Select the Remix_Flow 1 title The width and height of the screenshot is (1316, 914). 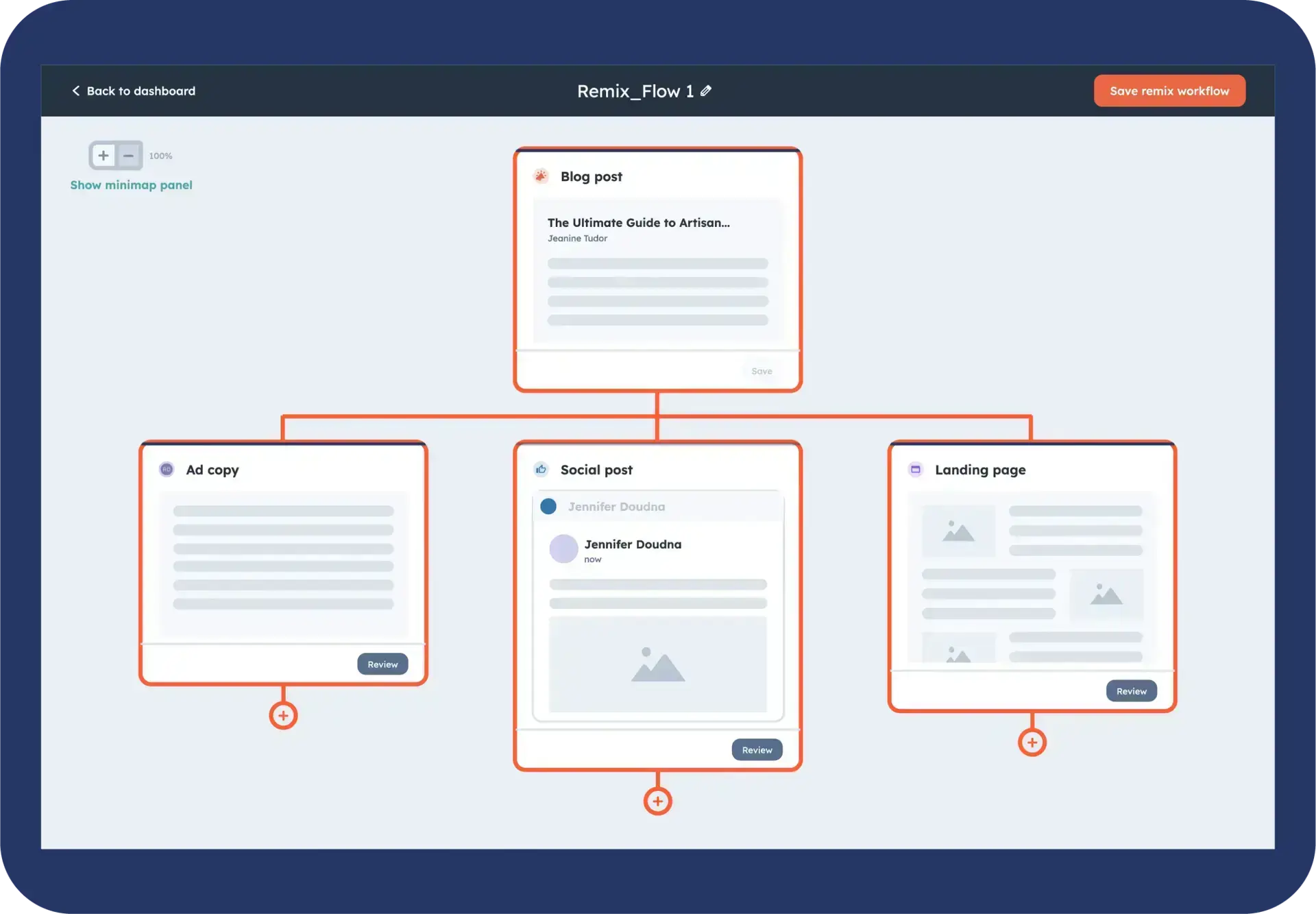coord(634,91)
